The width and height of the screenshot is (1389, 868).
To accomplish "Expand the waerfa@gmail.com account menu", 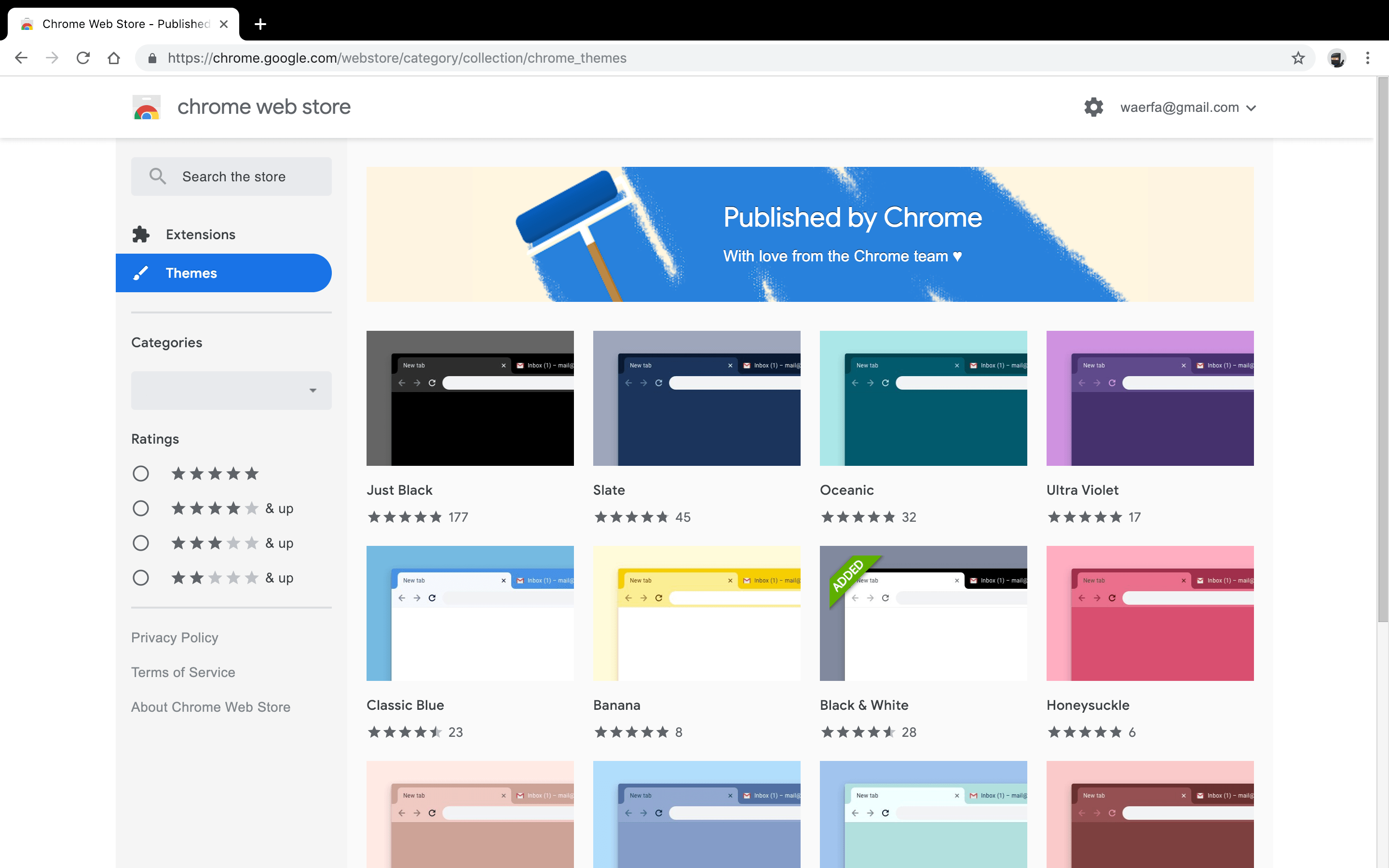I will [x=1188, y=108].
